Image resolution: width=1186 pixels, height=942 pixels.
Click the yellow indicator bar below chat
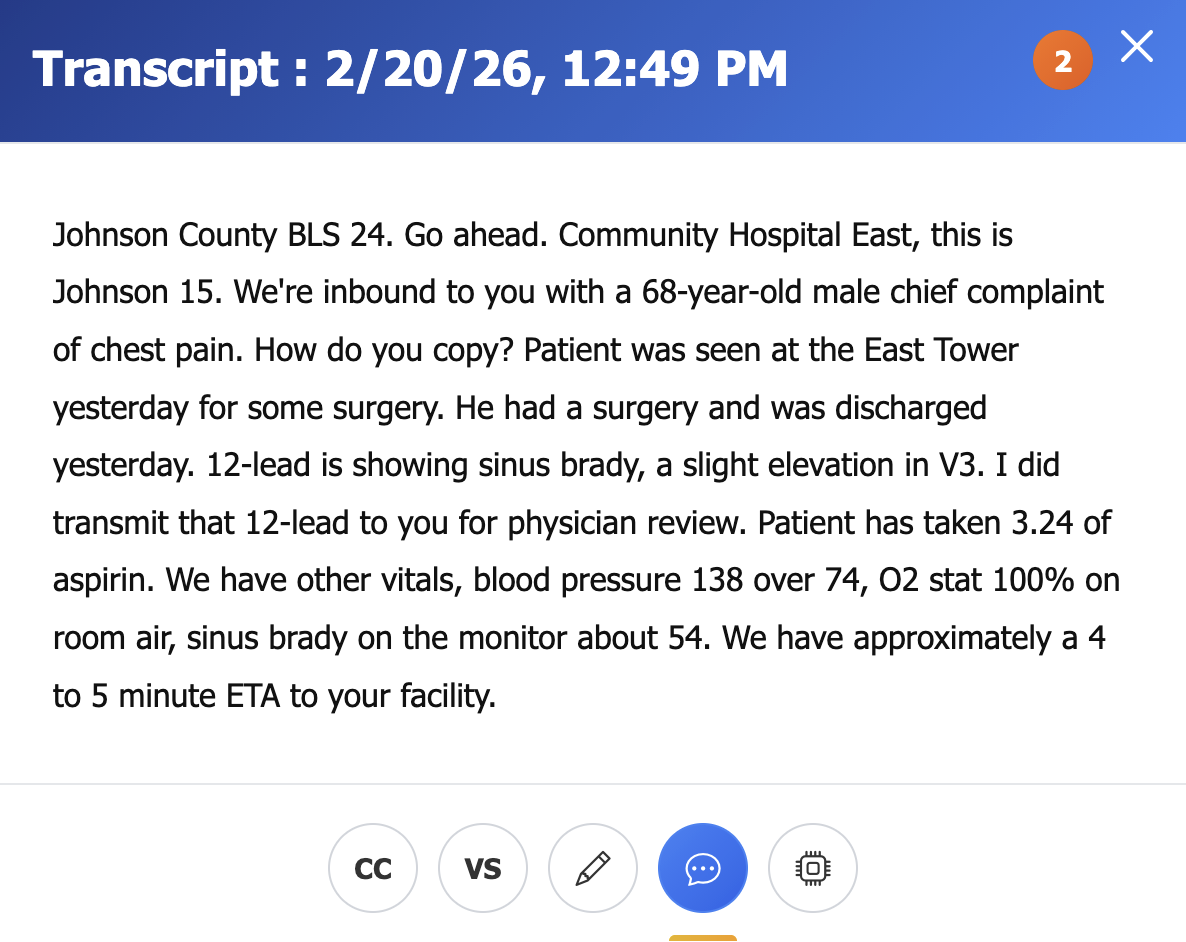point(702,938)
